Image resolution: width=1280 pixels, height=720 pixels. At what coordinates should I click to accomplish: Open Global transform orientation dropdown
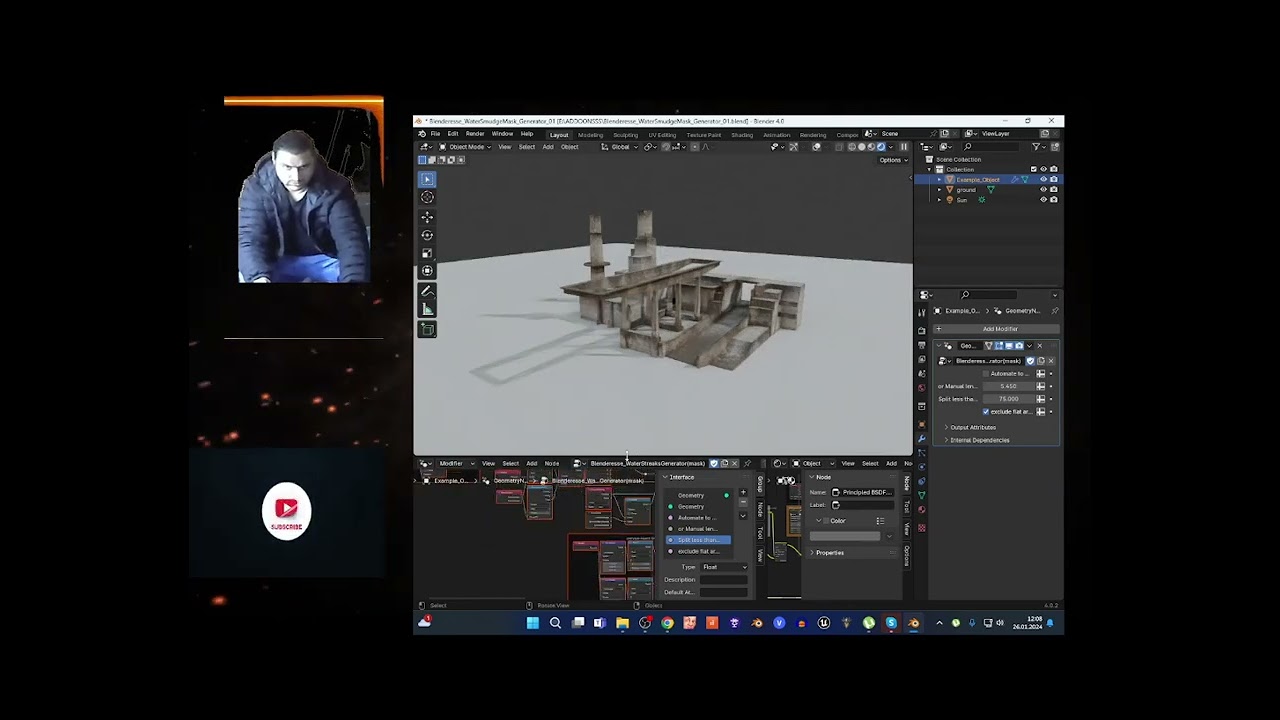pos(620,147)
